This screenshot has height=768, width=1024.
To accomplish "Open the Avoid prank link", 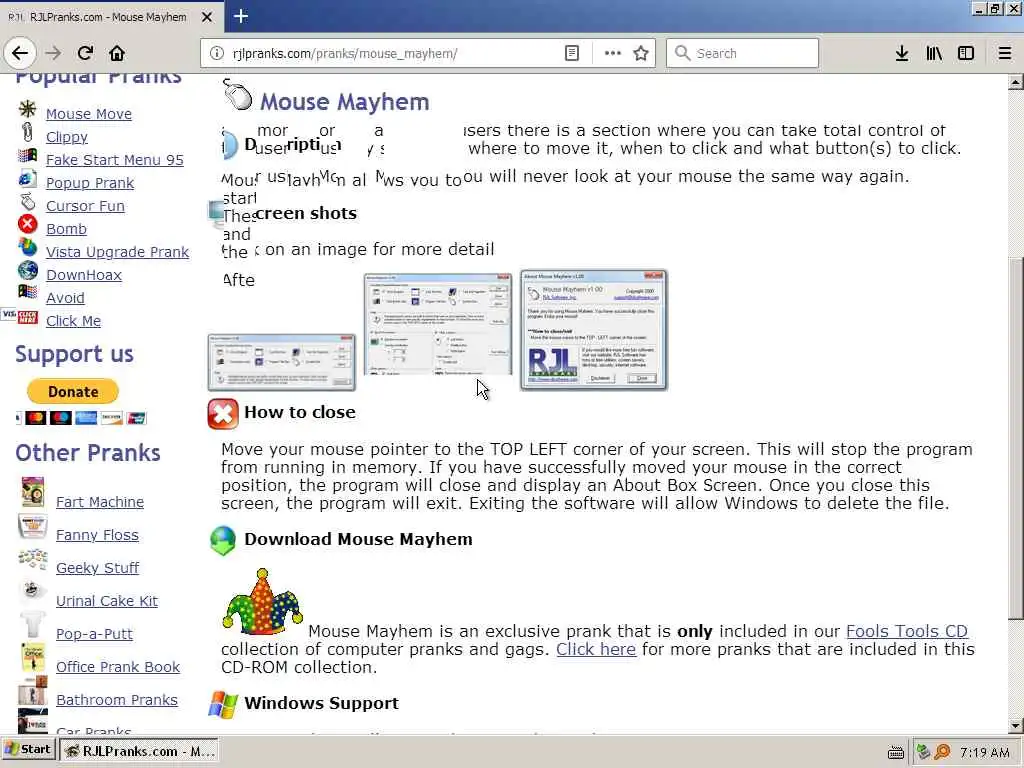I will coord(65,298).
